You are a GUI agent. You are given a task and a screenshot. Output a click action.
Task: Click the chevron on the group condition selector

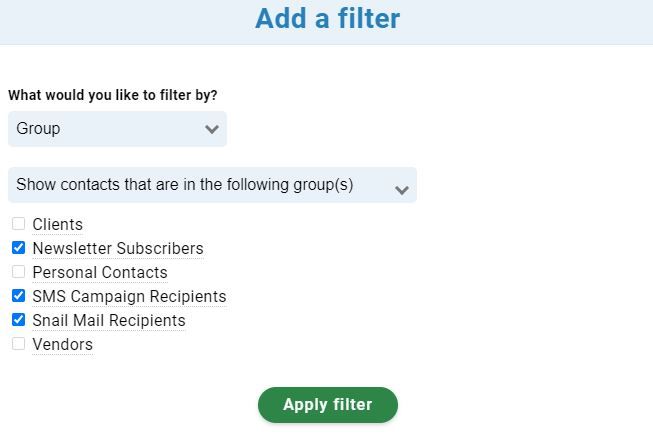(401, 190)
